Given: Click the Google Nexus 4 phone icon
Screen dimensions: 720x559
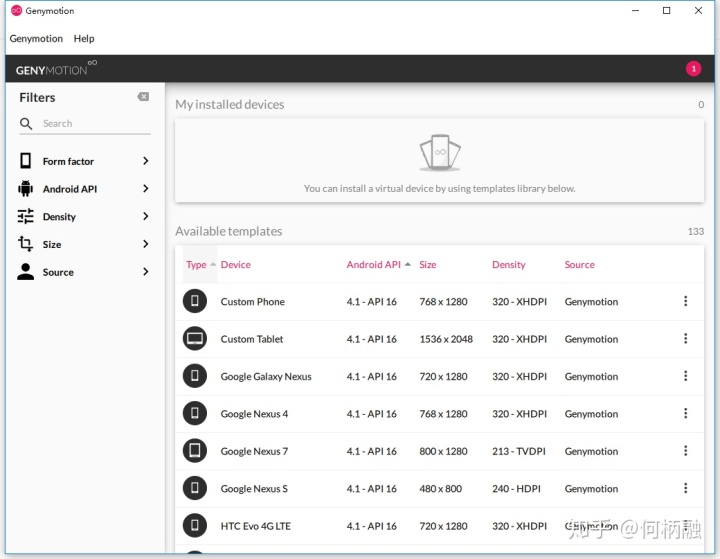Looking at the screenshot, I should (x=195, y=413).
